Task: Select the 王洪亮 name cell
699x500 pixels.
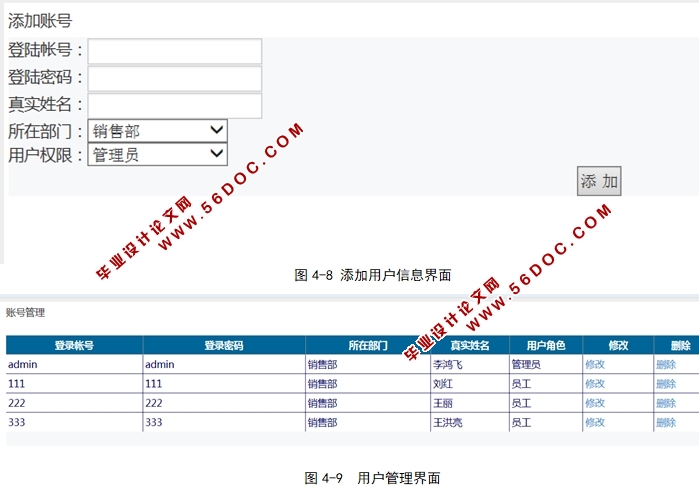Action: (470, 422)
